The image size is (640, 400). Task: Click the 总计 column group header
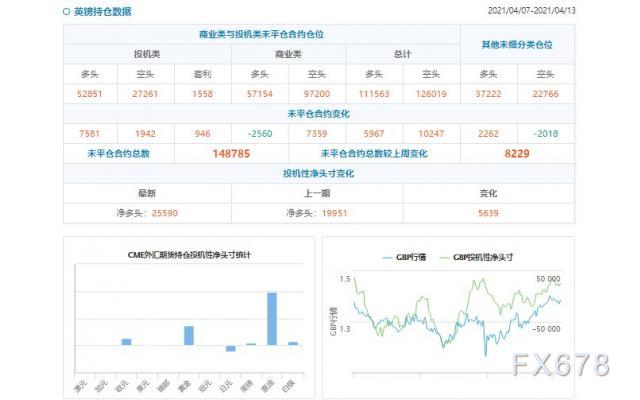click(402, 54)
